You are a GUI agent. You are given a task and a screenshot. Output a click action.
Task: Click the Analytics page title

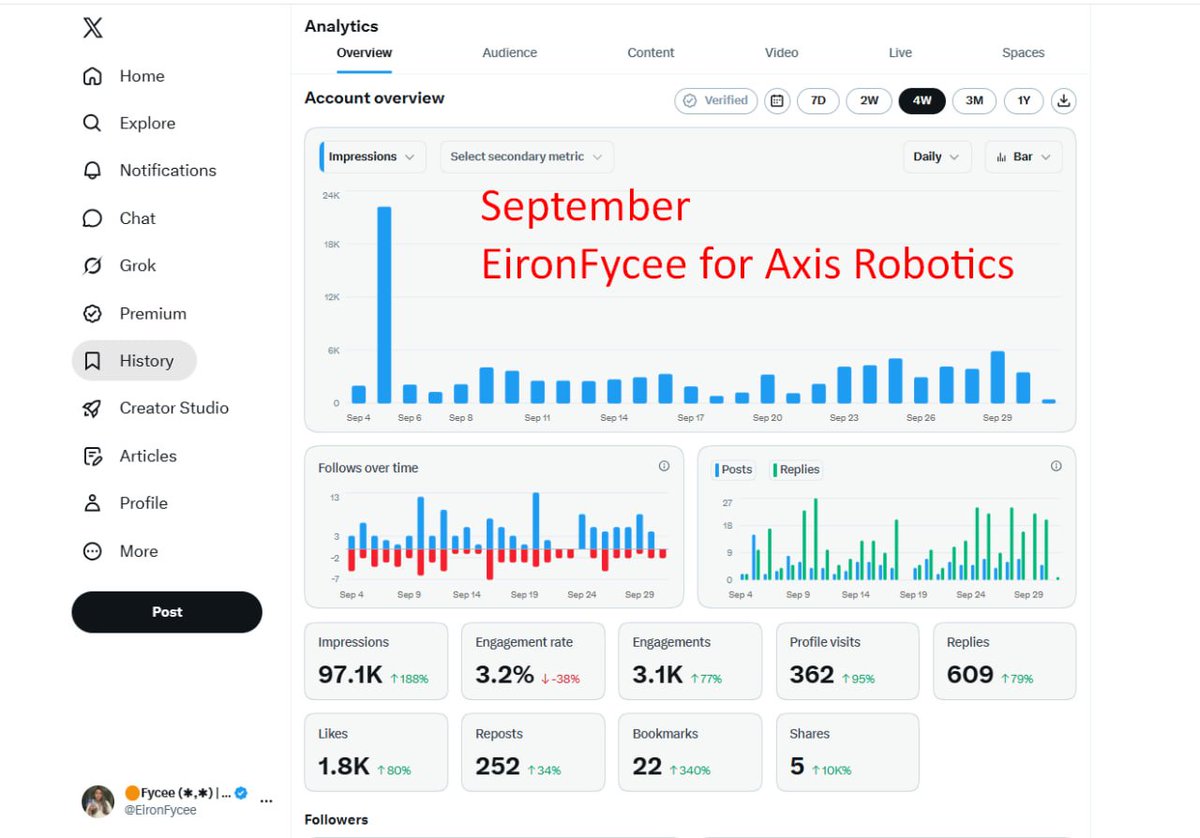[x=341, y=26]
